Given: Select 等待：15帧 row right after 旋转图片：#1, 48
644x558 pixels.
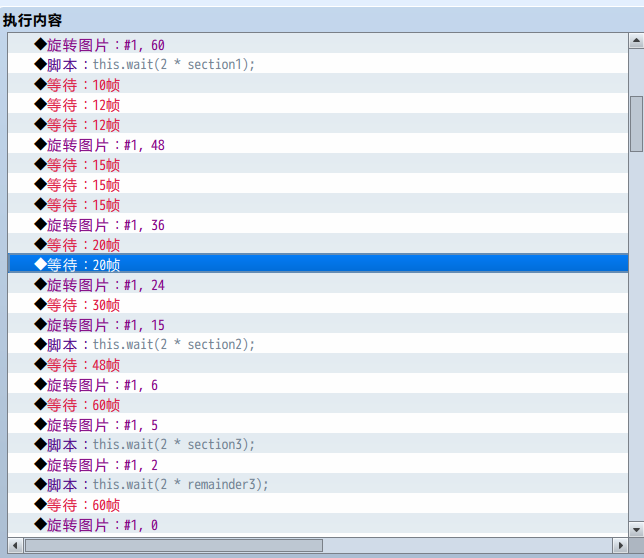Looking at the screenshot, I should 318,164.
